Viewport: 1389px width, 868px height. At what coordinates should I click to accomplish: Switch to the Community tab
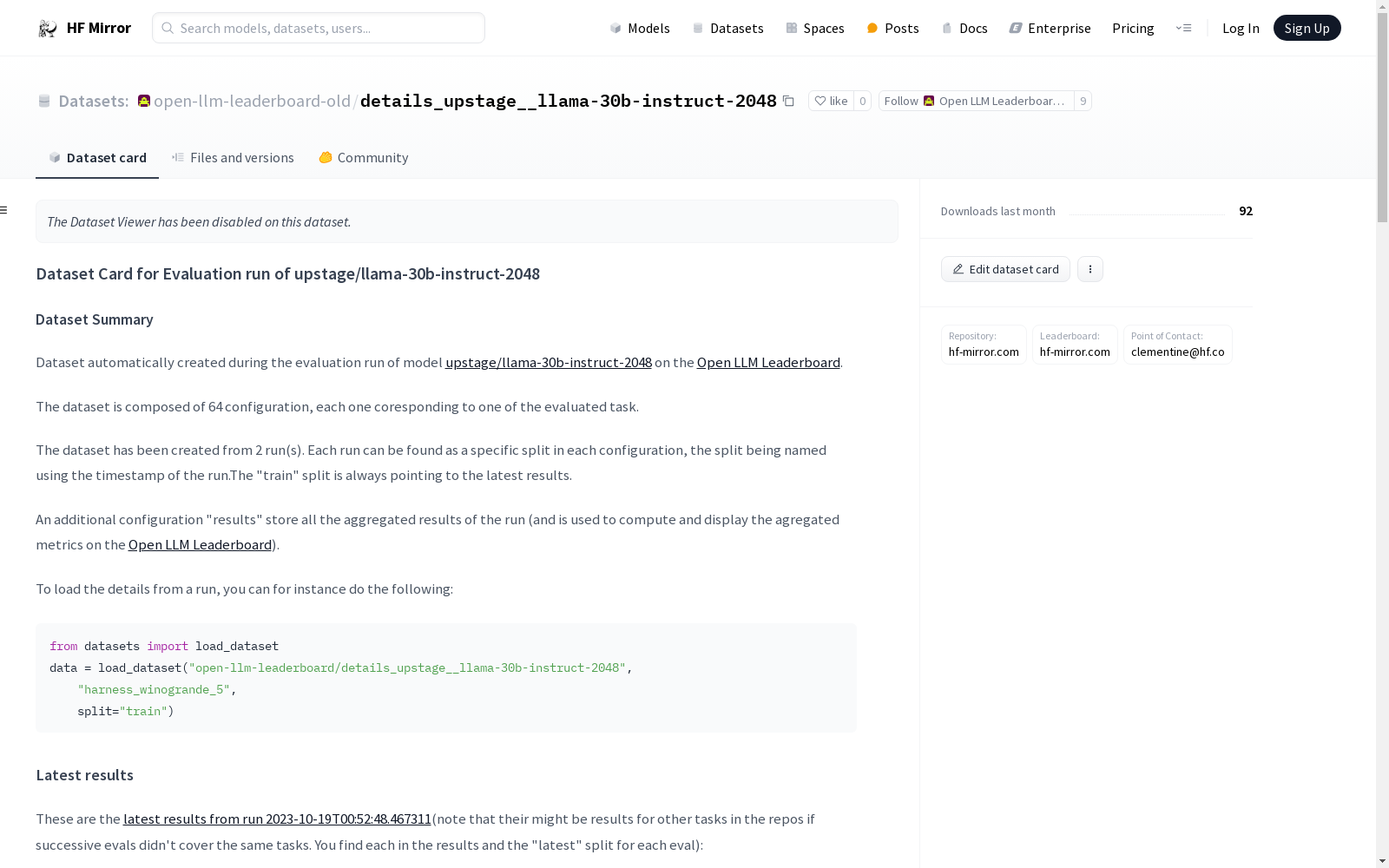363,157
